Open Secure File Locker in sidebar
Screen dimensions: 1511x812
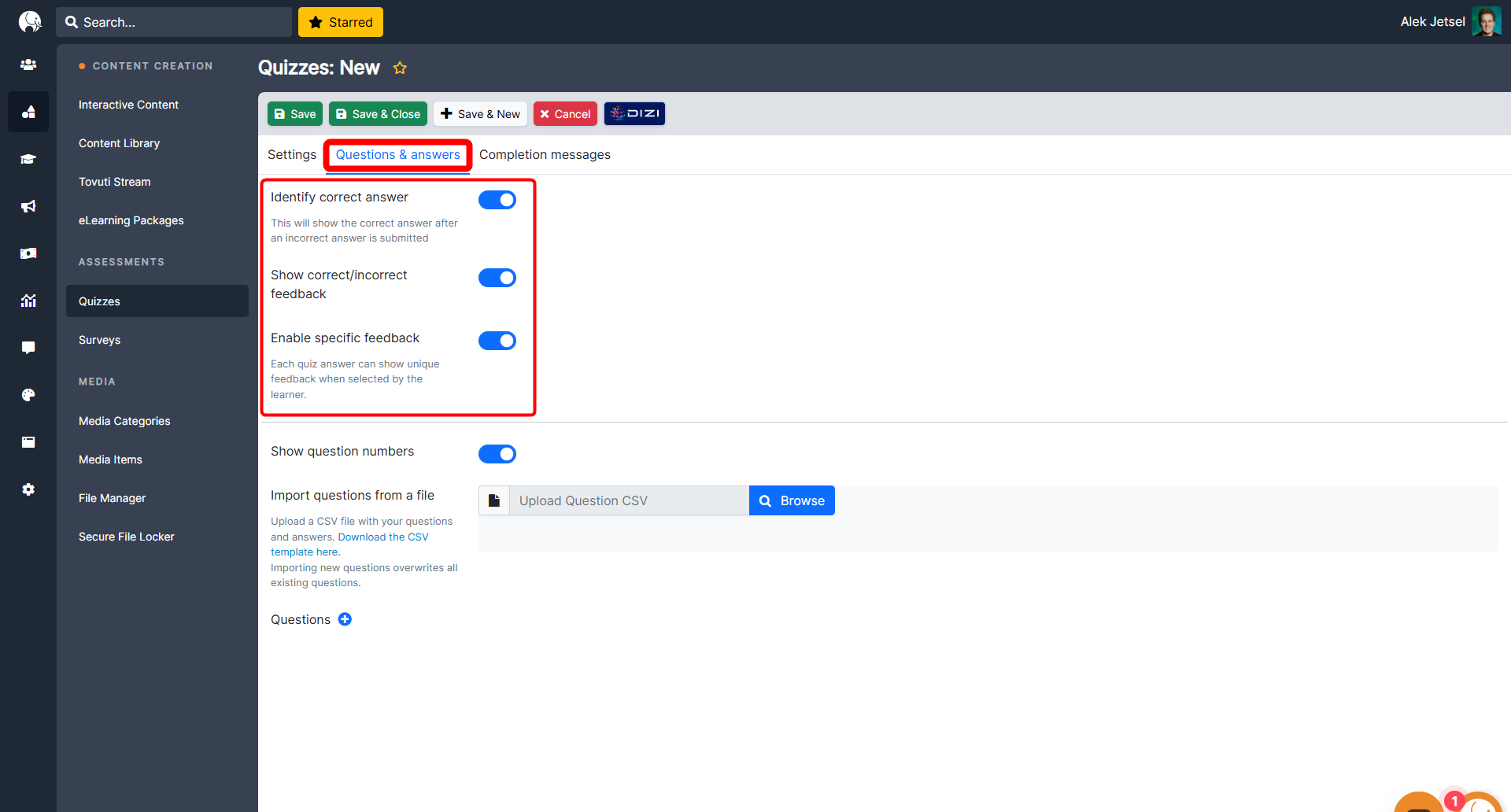pos(126,537)
